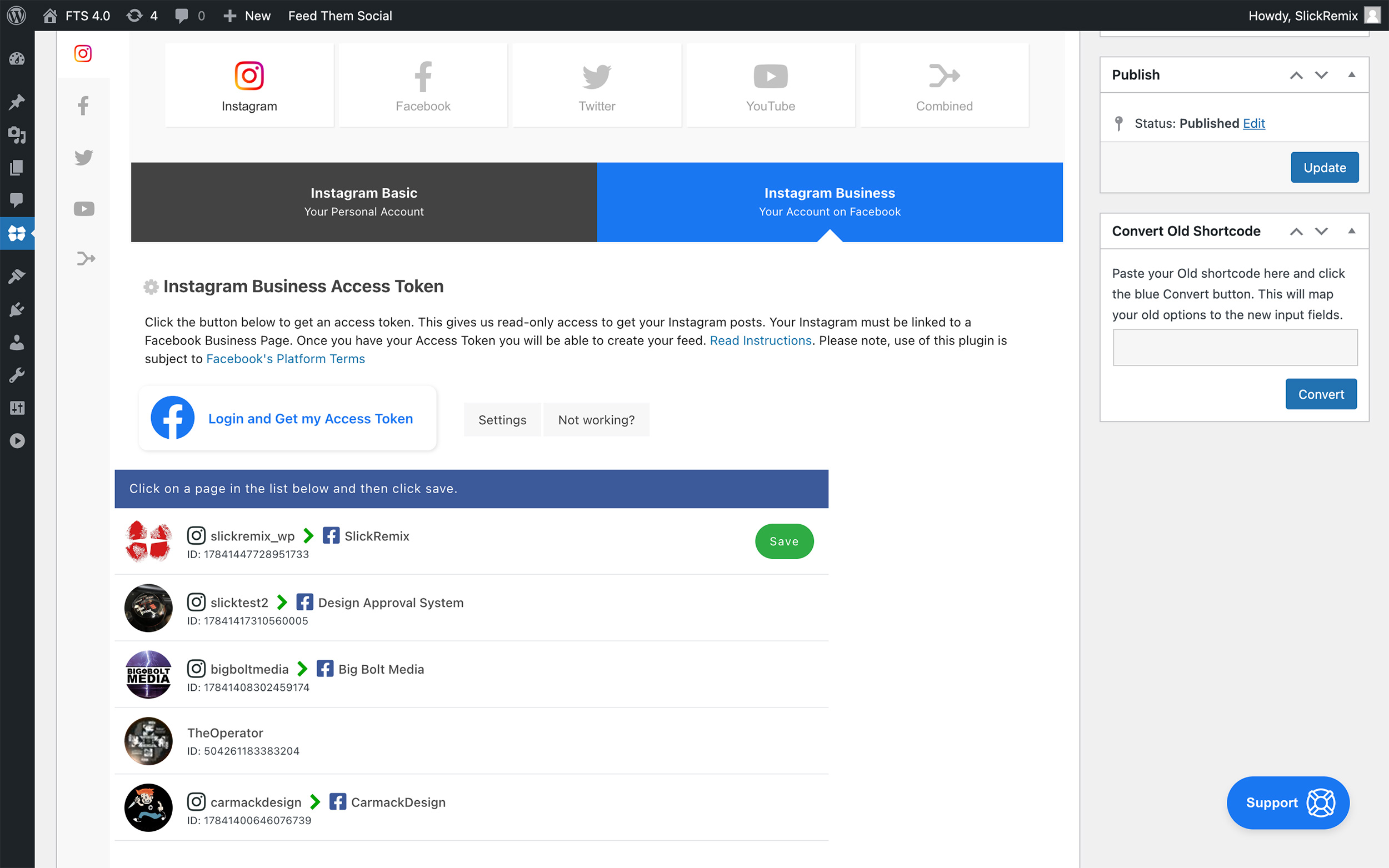This screenshot has width=1389, height=868.
Task: Open the WordPress logo menu
Action: (17, 16)
